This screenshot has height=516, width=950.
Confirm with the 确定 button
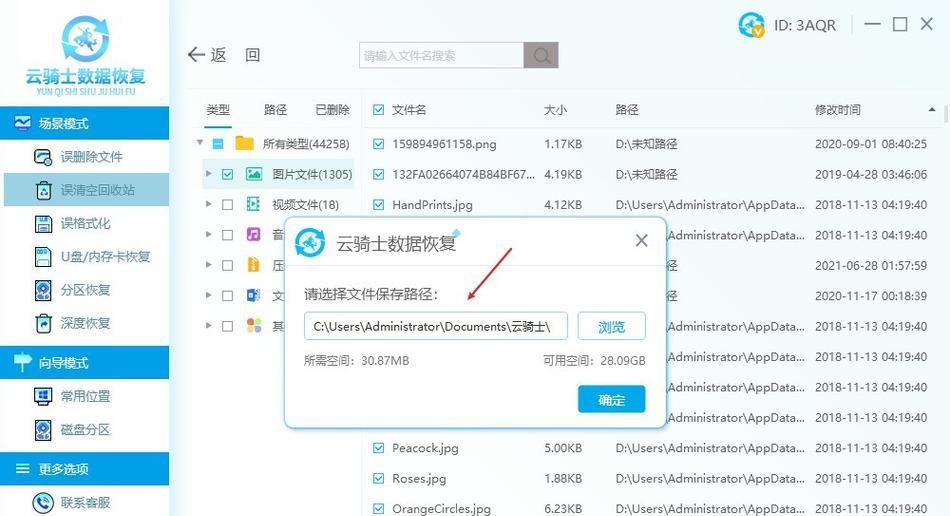point(611,399)
